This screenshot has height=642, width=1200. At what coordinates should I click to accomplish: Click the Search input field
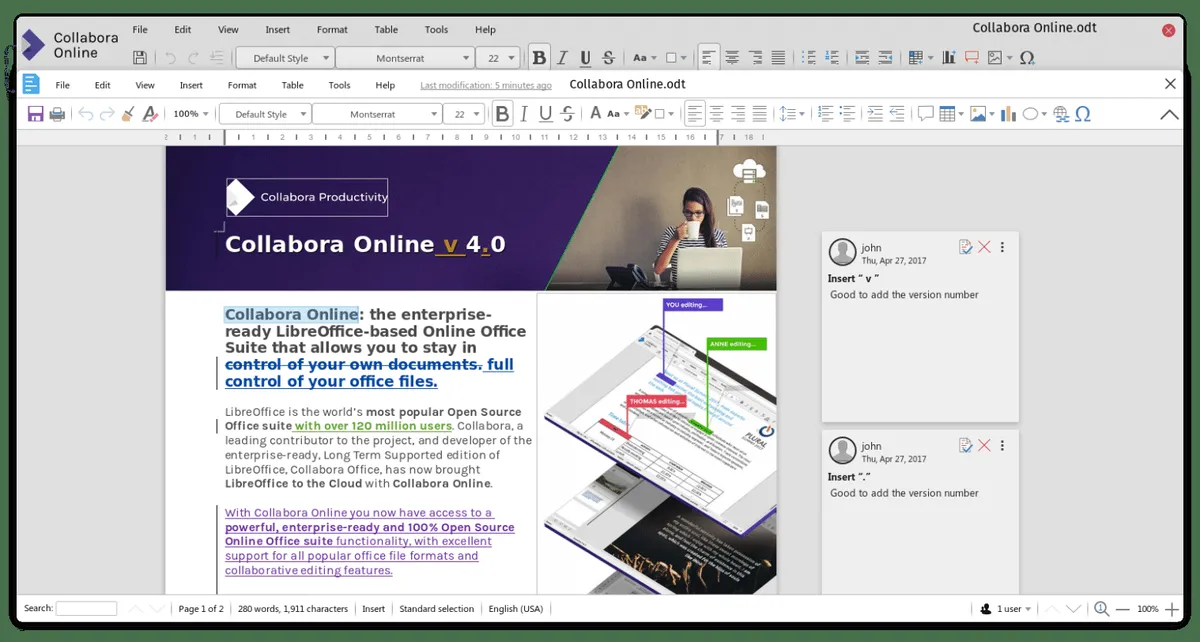tap(86, 608)
